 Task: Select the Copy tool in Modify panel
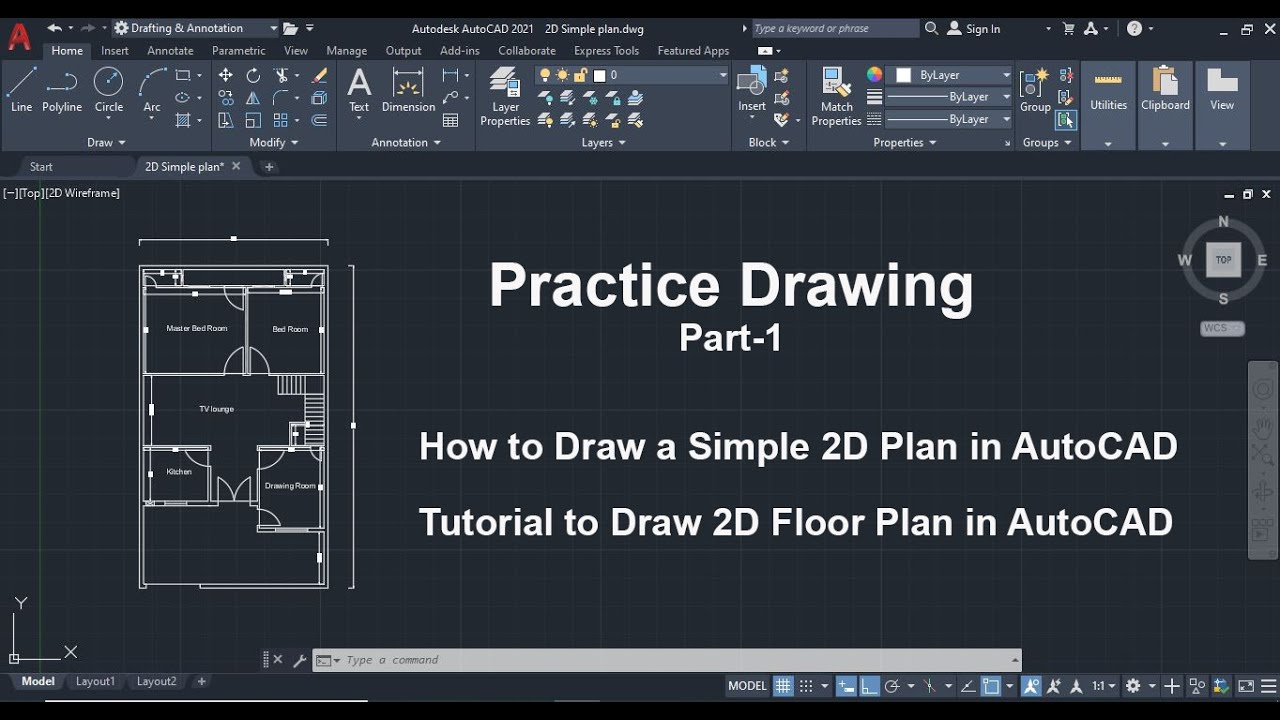pyautogui.click(x=226, y=98)
